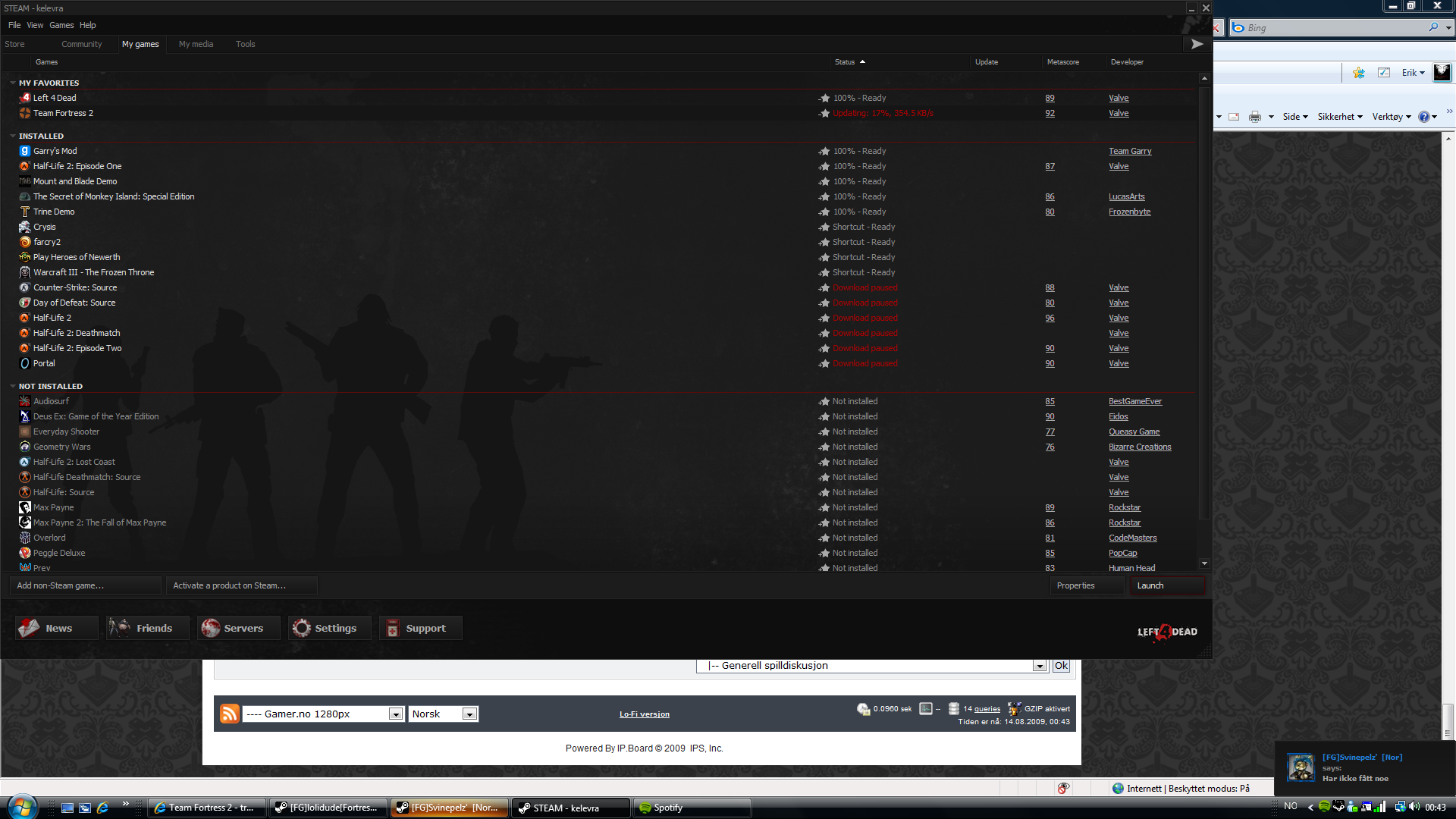Click the Audiosurf game icon

pos(25,401)
